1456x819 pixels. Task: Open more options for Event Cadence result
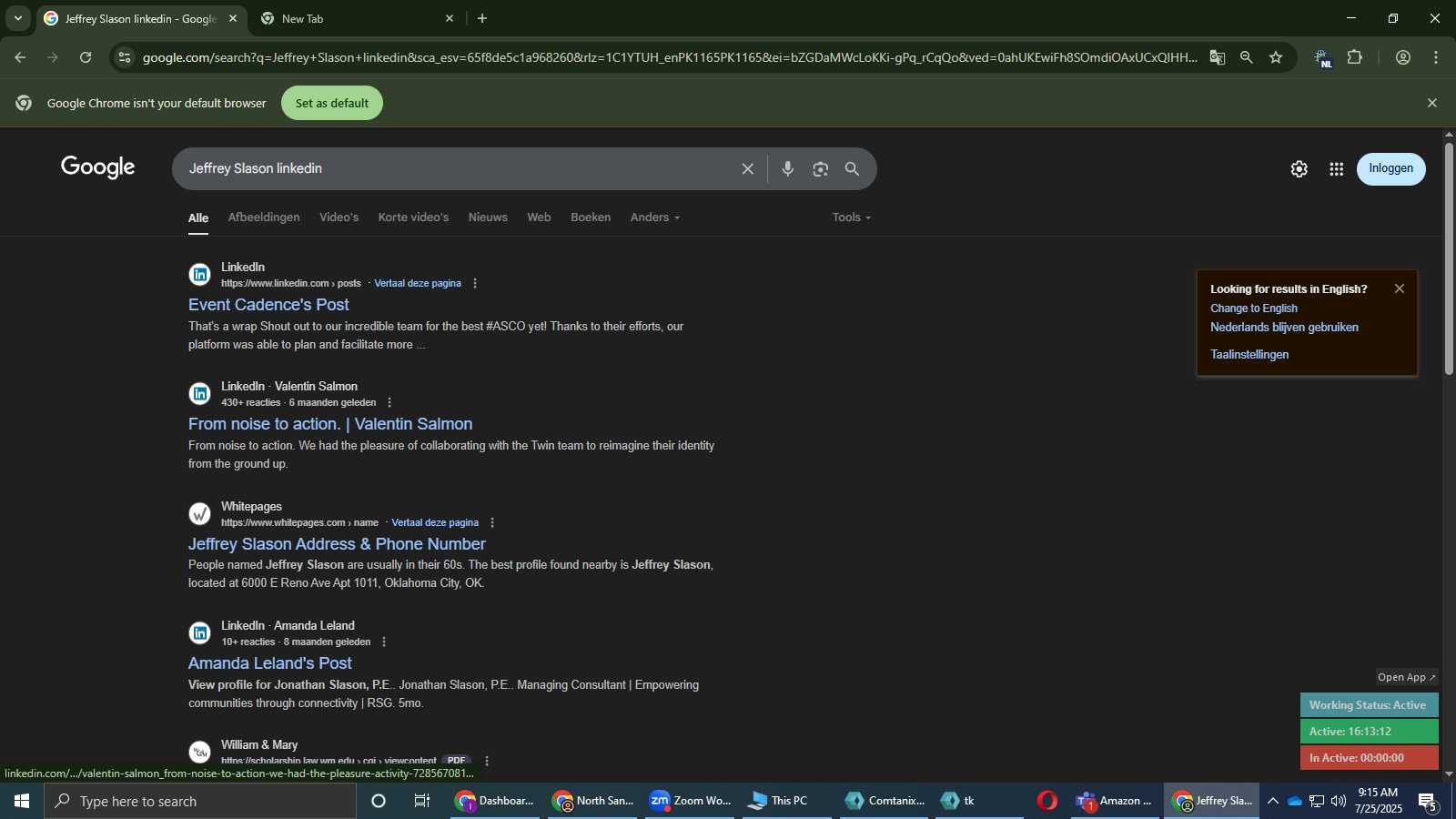[475, 283]
